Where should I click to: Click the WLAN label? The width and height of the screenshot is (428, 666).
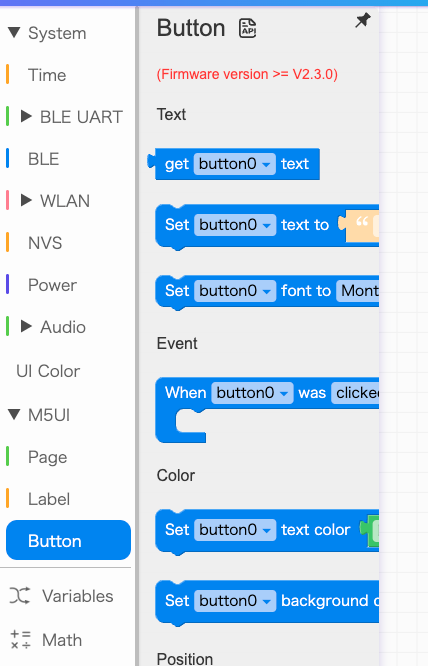tap(65, 201)
